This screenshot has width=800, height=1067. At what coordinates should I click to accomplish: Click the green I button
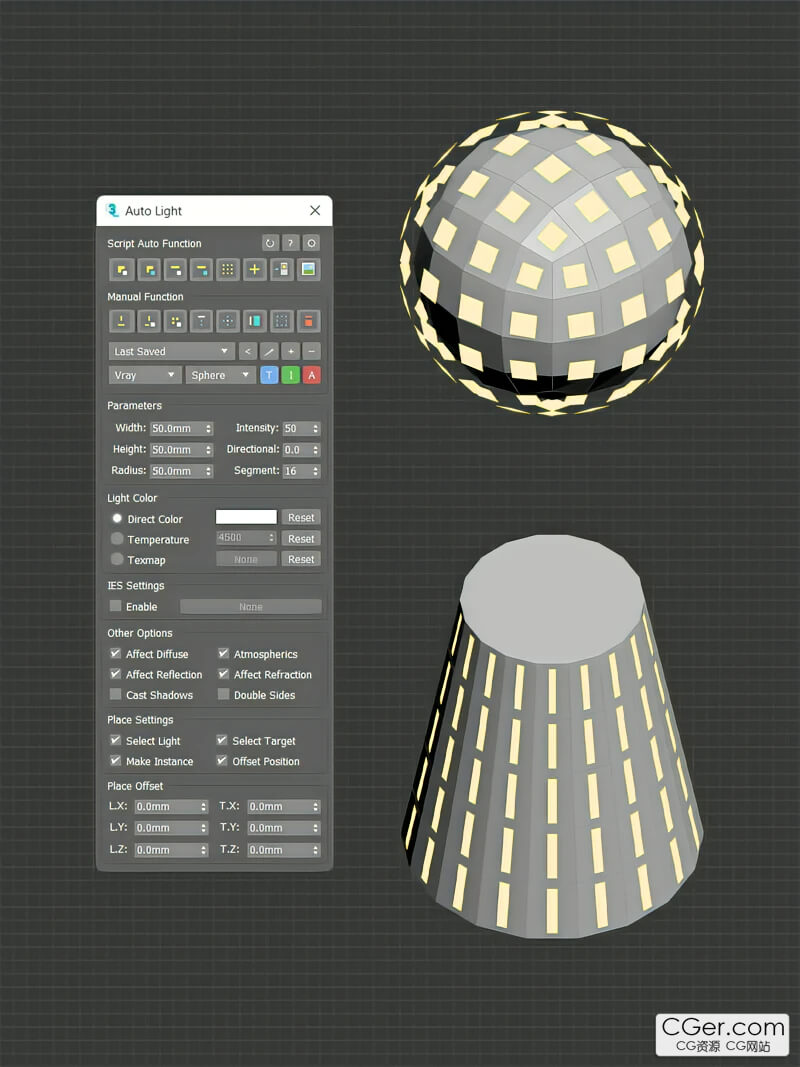point(290,375)
